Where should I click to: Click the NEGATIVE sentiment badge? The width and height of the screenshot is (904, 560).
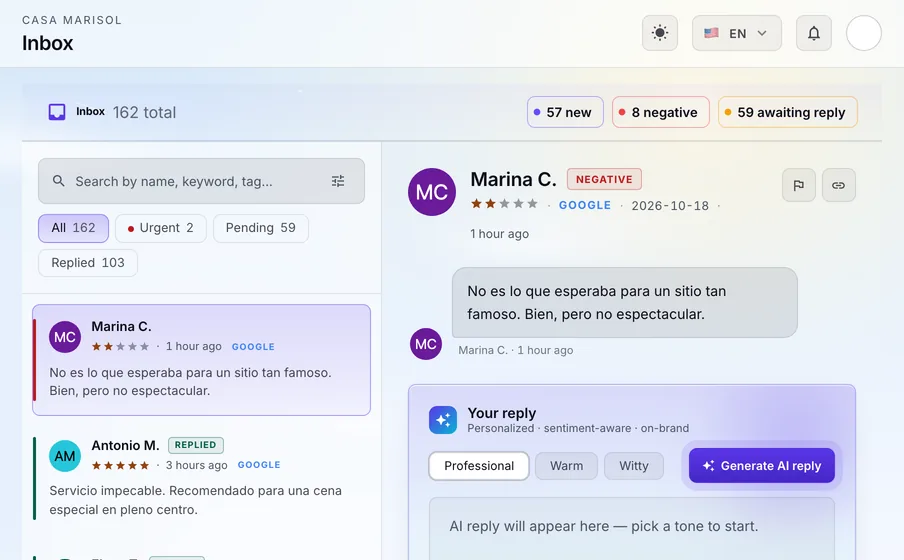point(604,179)
